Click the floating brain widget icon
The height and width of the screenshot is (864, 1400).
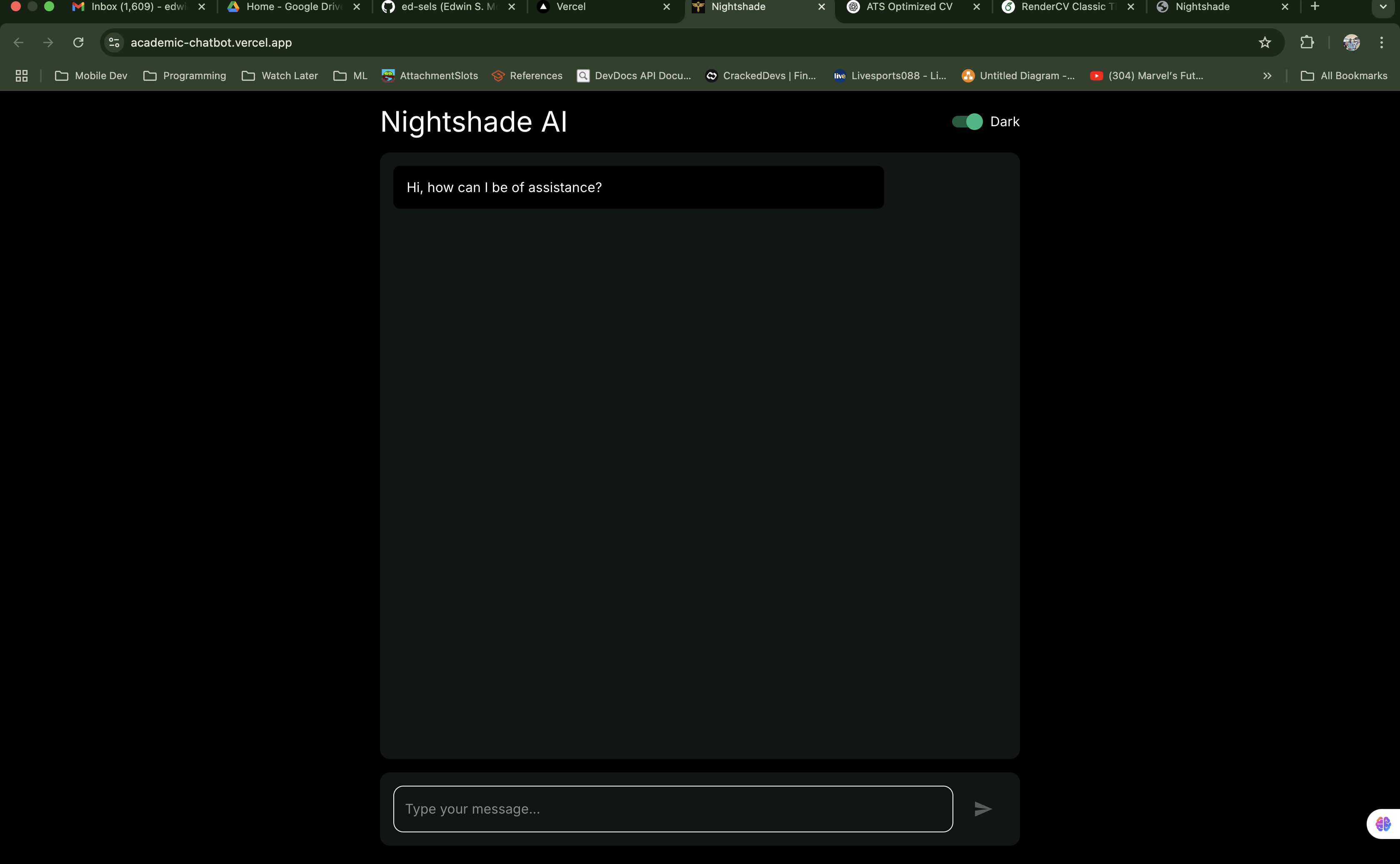pos(1383,824)
